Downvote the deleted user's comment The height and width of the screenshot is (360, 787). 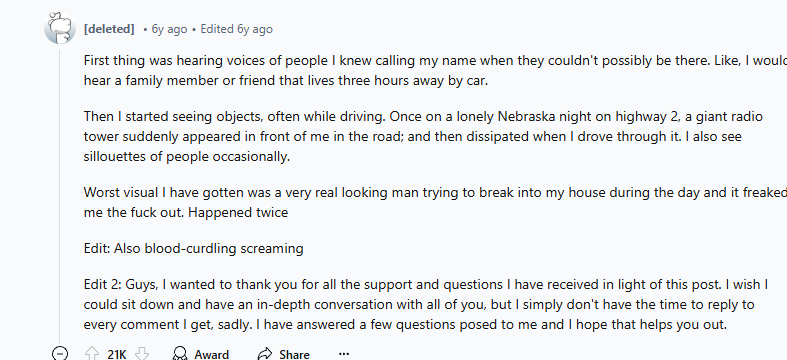(x=142, y=354)
